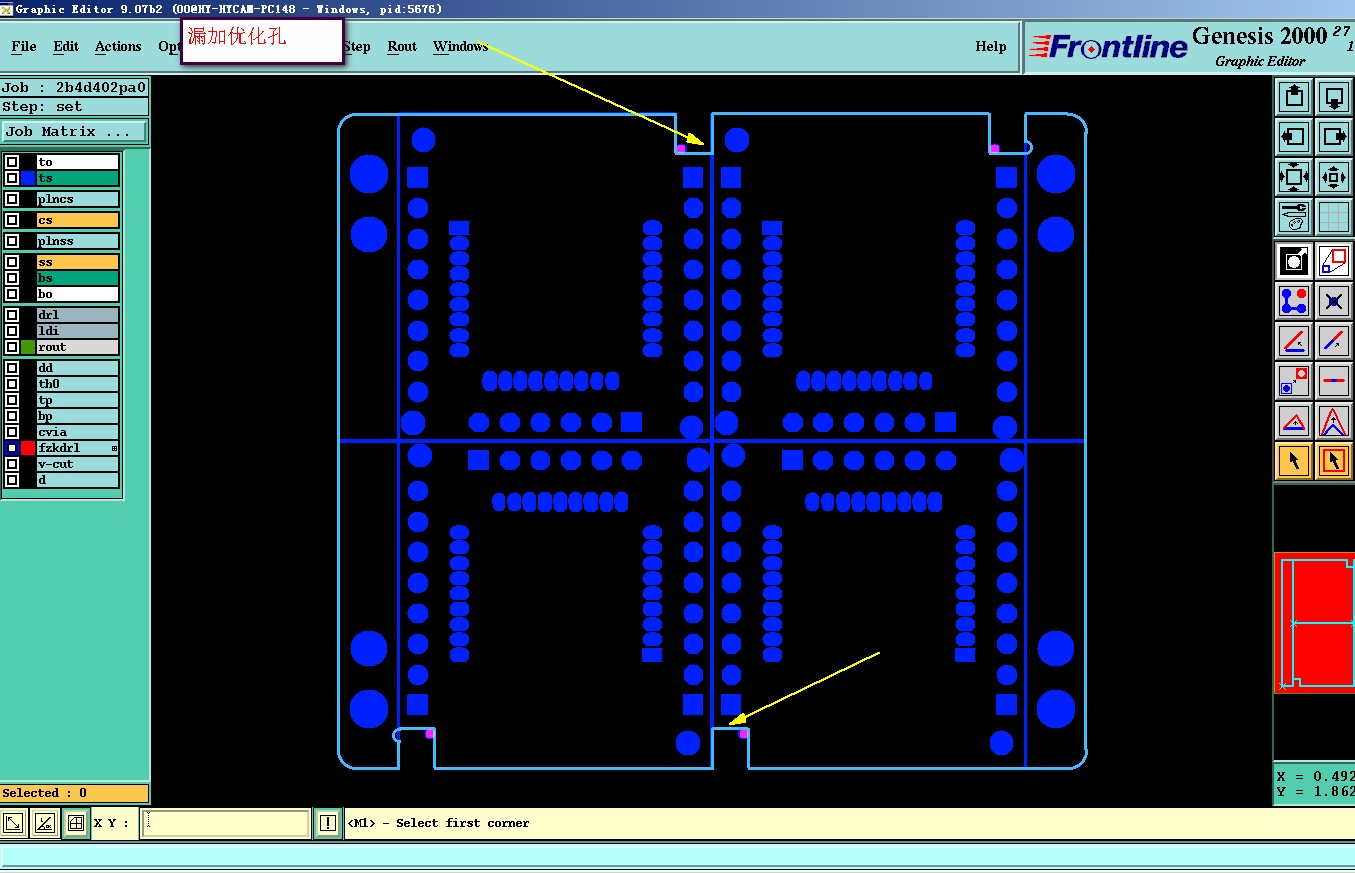Viewport: 1355px width, 873px height.
Task: Select the bp layer name
Action: 78,416
